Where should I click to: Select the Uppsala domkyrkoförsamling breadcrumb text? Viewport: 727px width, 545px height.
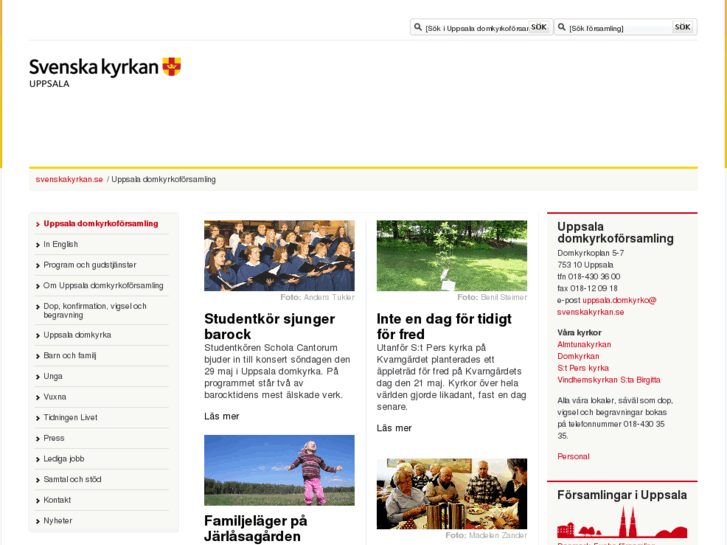point(163,180)
